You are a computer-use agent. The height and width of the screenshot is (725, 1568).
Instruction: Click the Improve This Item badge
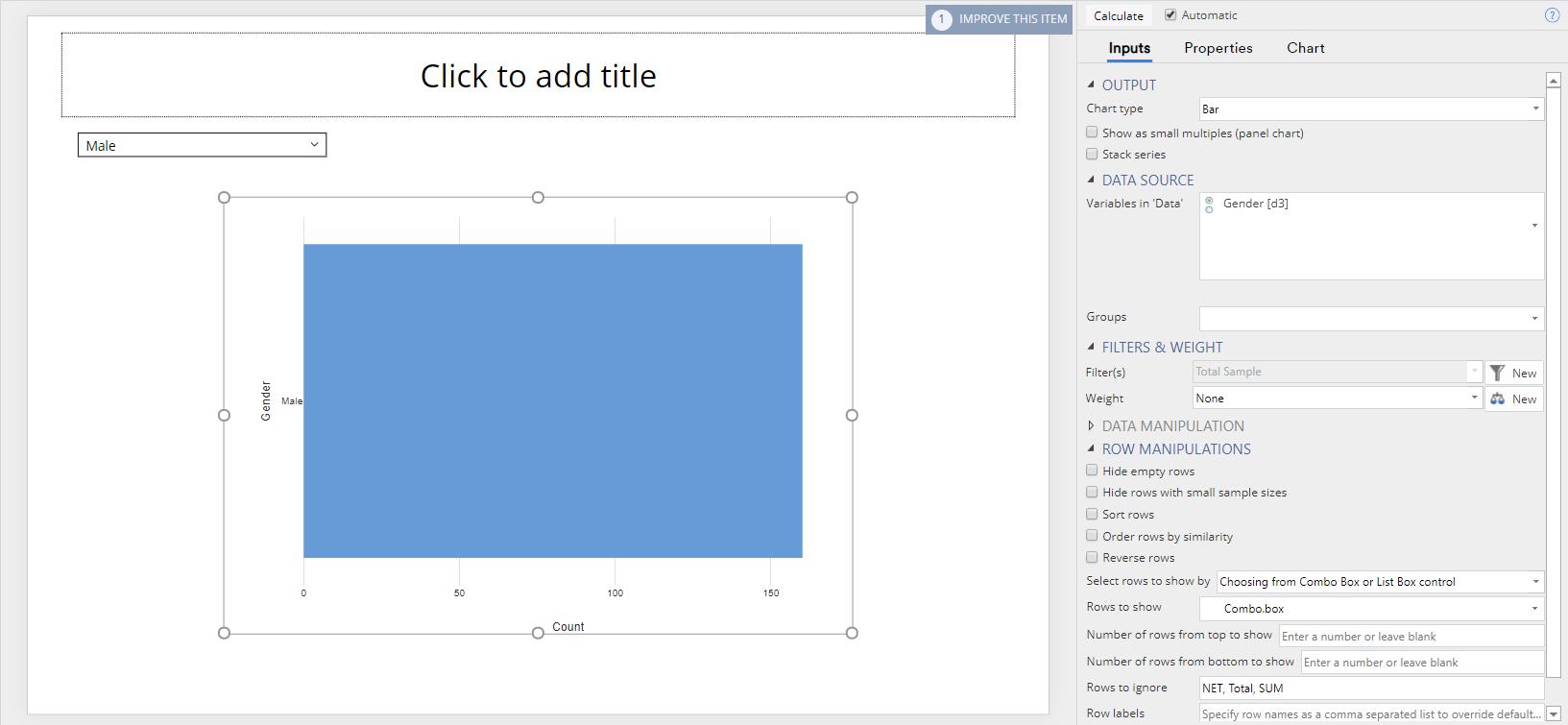tap(999, 19)
